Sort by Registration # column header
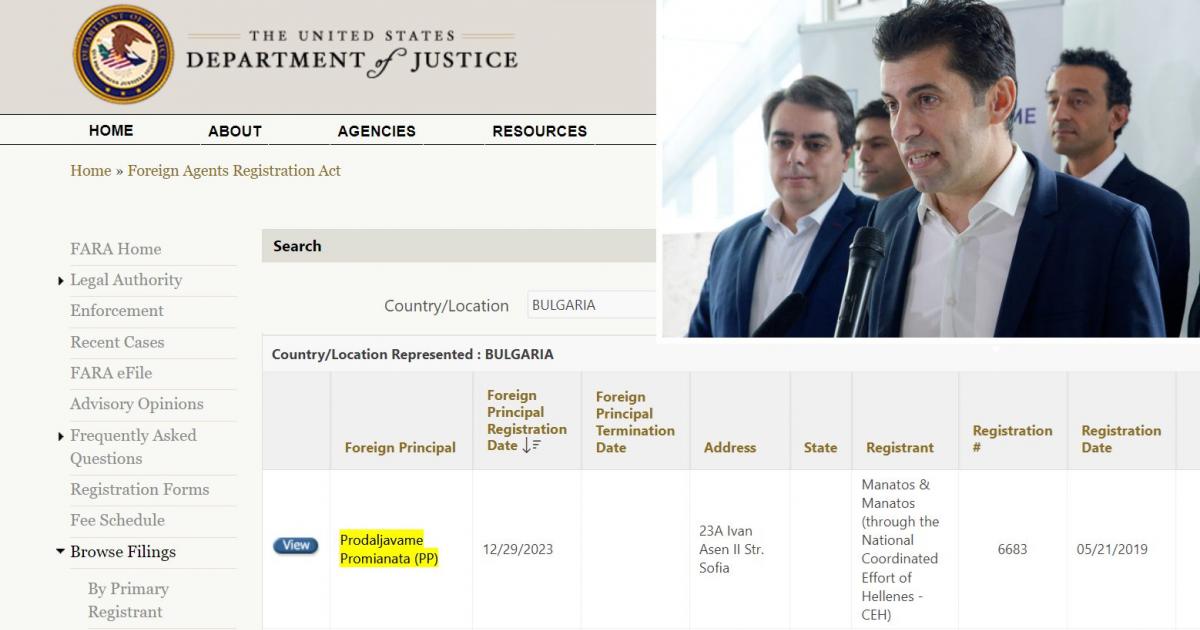The image size is (1200, 630). (x=1013, y=439)
